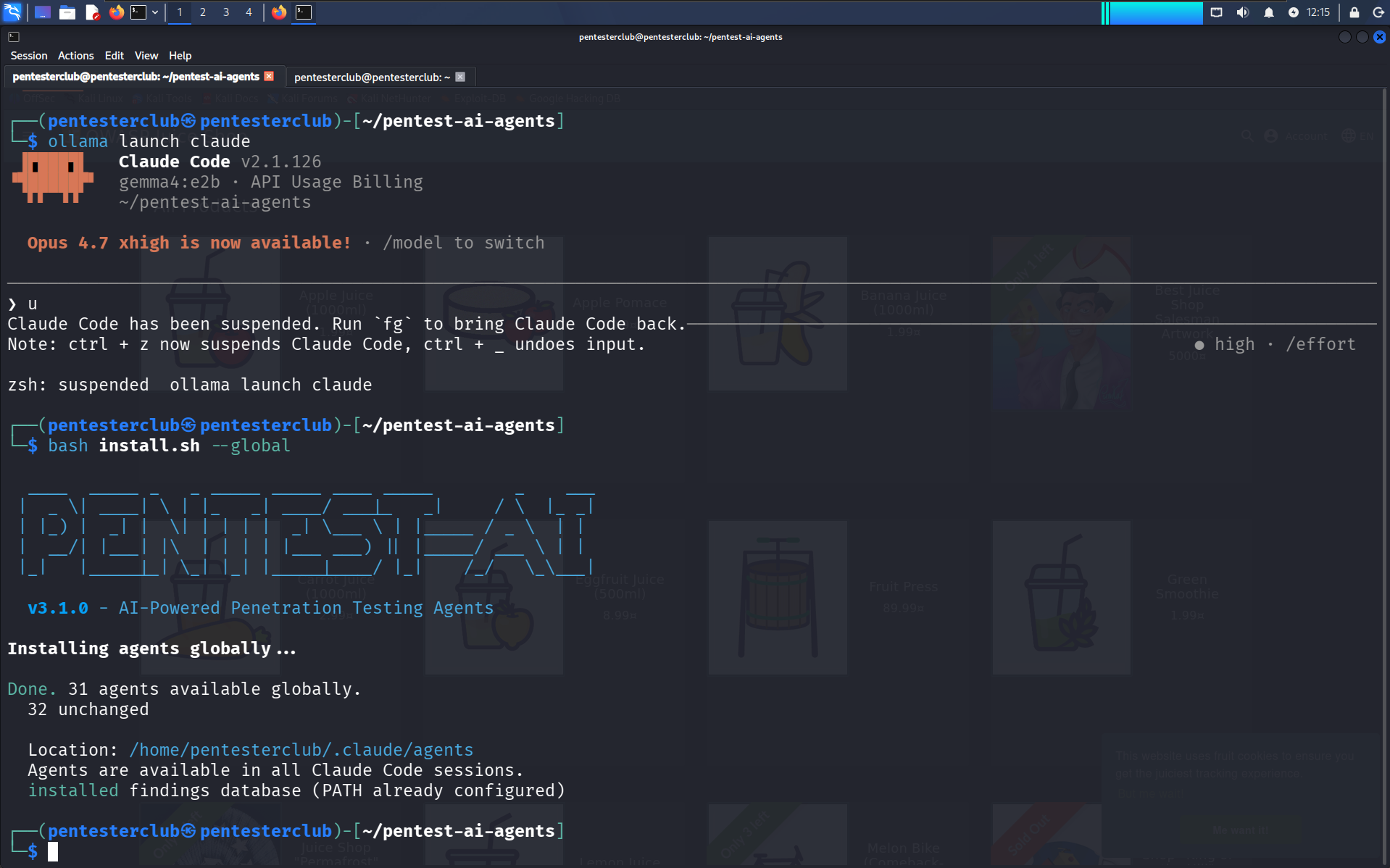This screenshot has height=868, width=1390.
Task: Close the terminal window with blue X
Action: click(x=1380, y=37)
